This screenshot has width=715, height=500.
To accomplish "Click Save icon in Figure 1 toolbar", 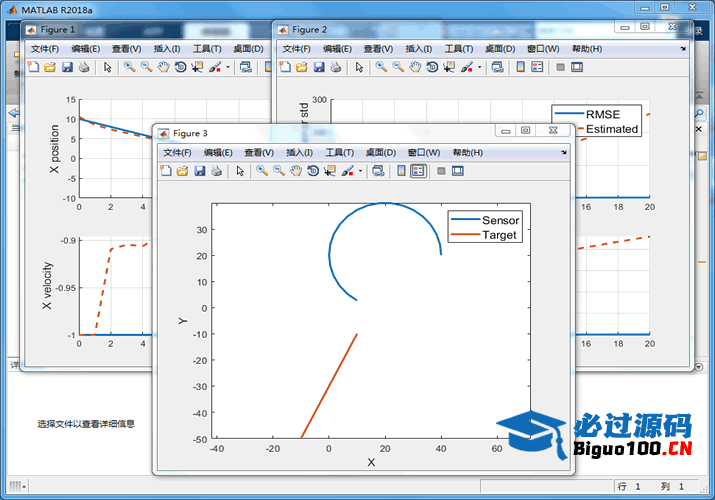I will point(67,67).
